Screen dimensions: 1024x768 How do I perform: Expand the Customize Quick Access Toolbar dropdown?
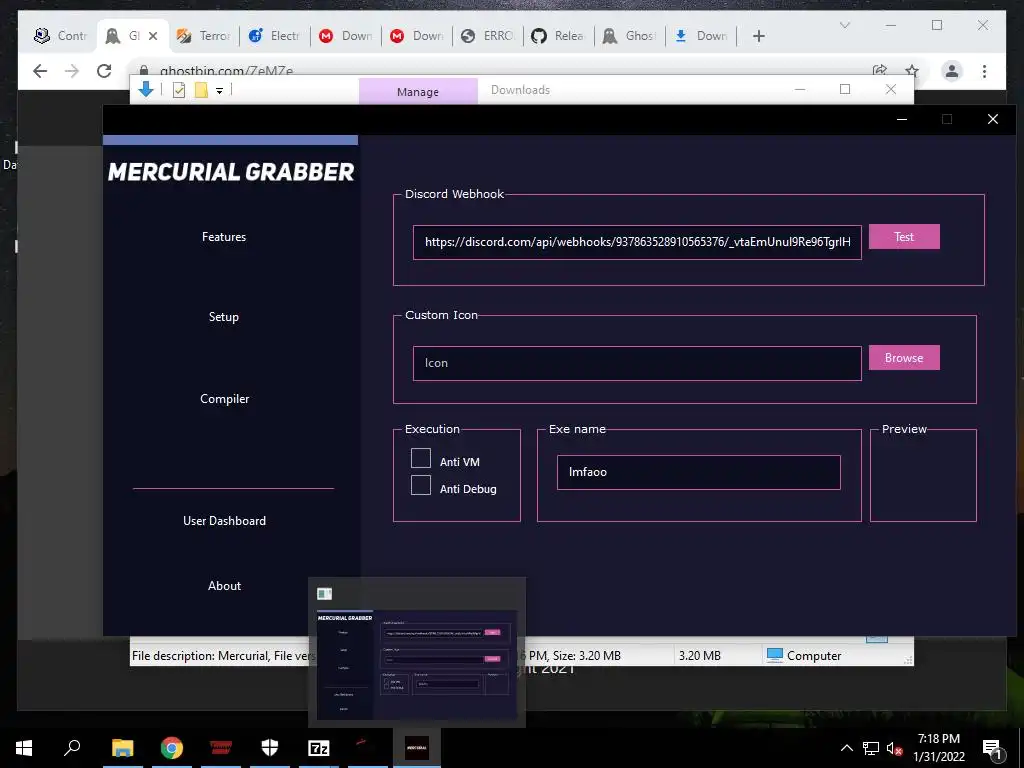(219, 91)
